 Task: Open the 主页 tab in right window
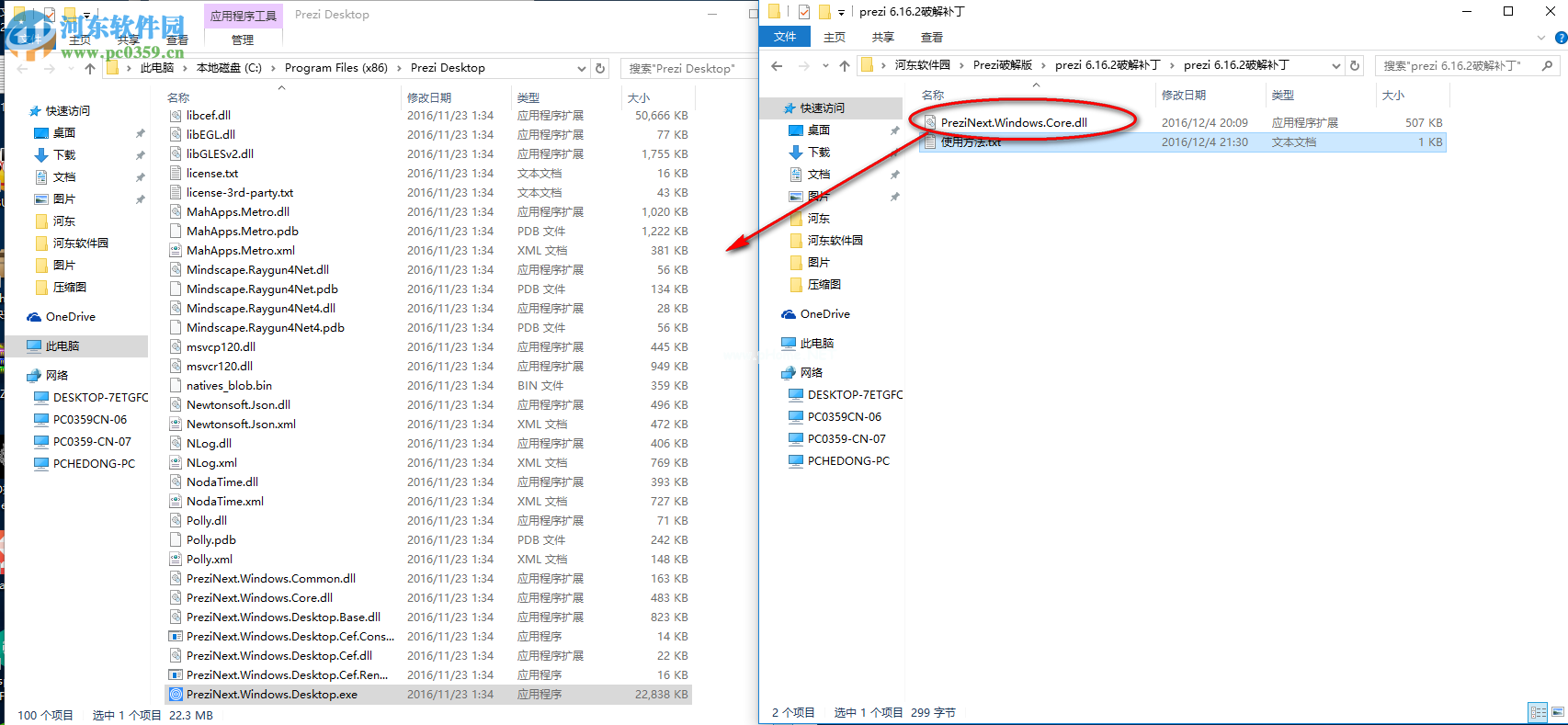click(835, 37)
